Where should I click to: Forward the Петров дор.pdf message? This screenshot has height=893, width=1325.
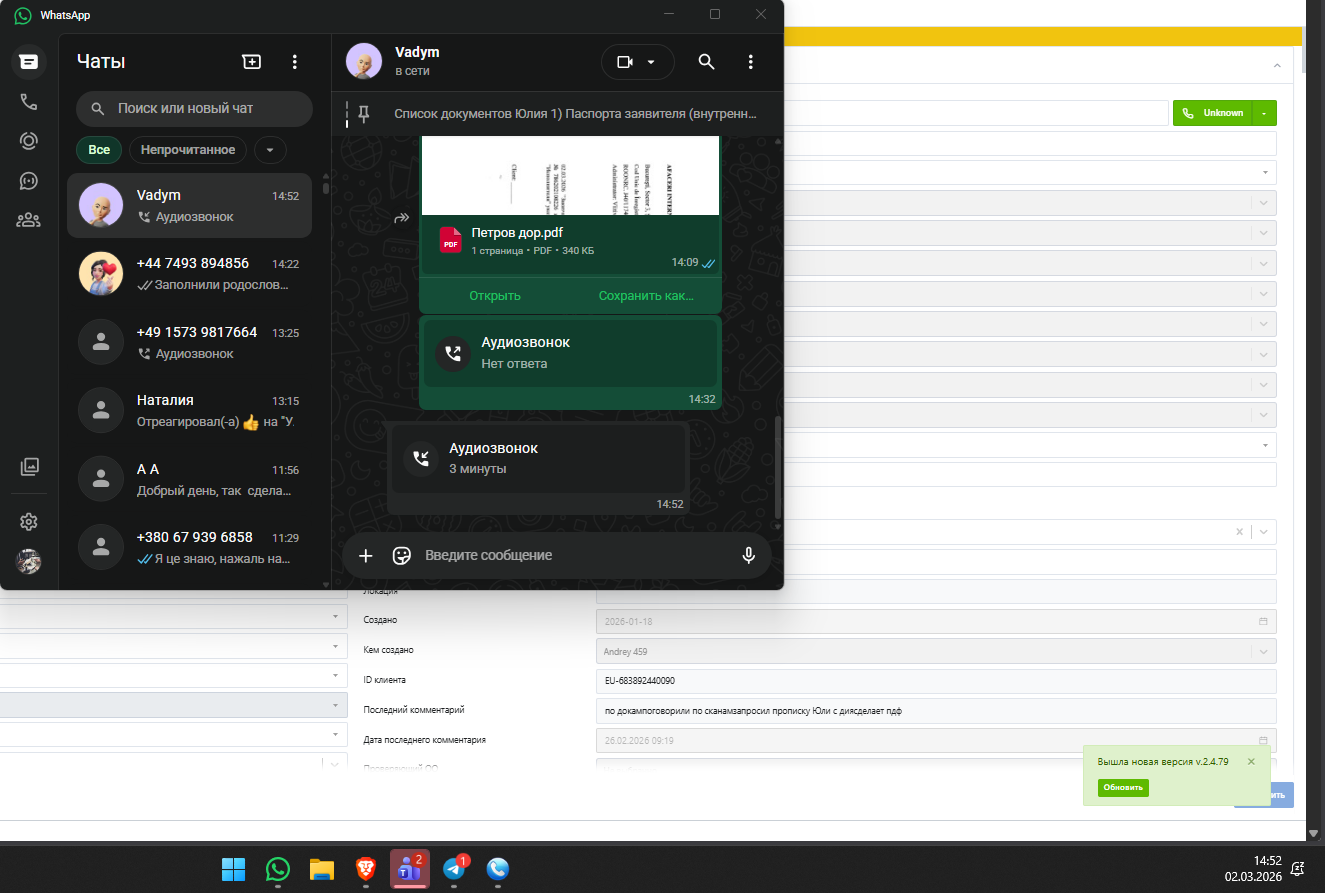(402, 218)
